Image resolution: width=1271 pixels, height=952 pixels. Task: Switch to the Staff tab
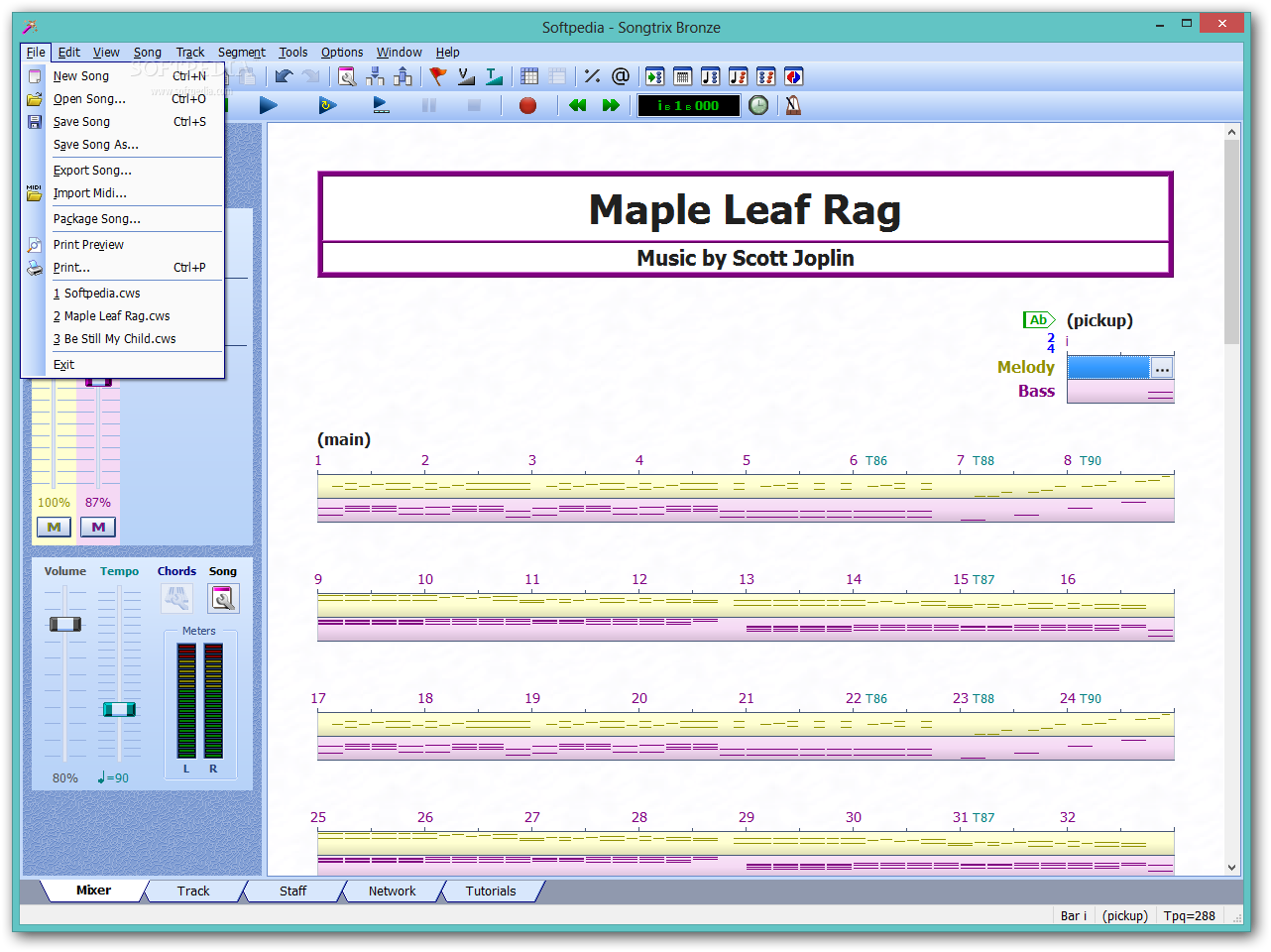292,891
